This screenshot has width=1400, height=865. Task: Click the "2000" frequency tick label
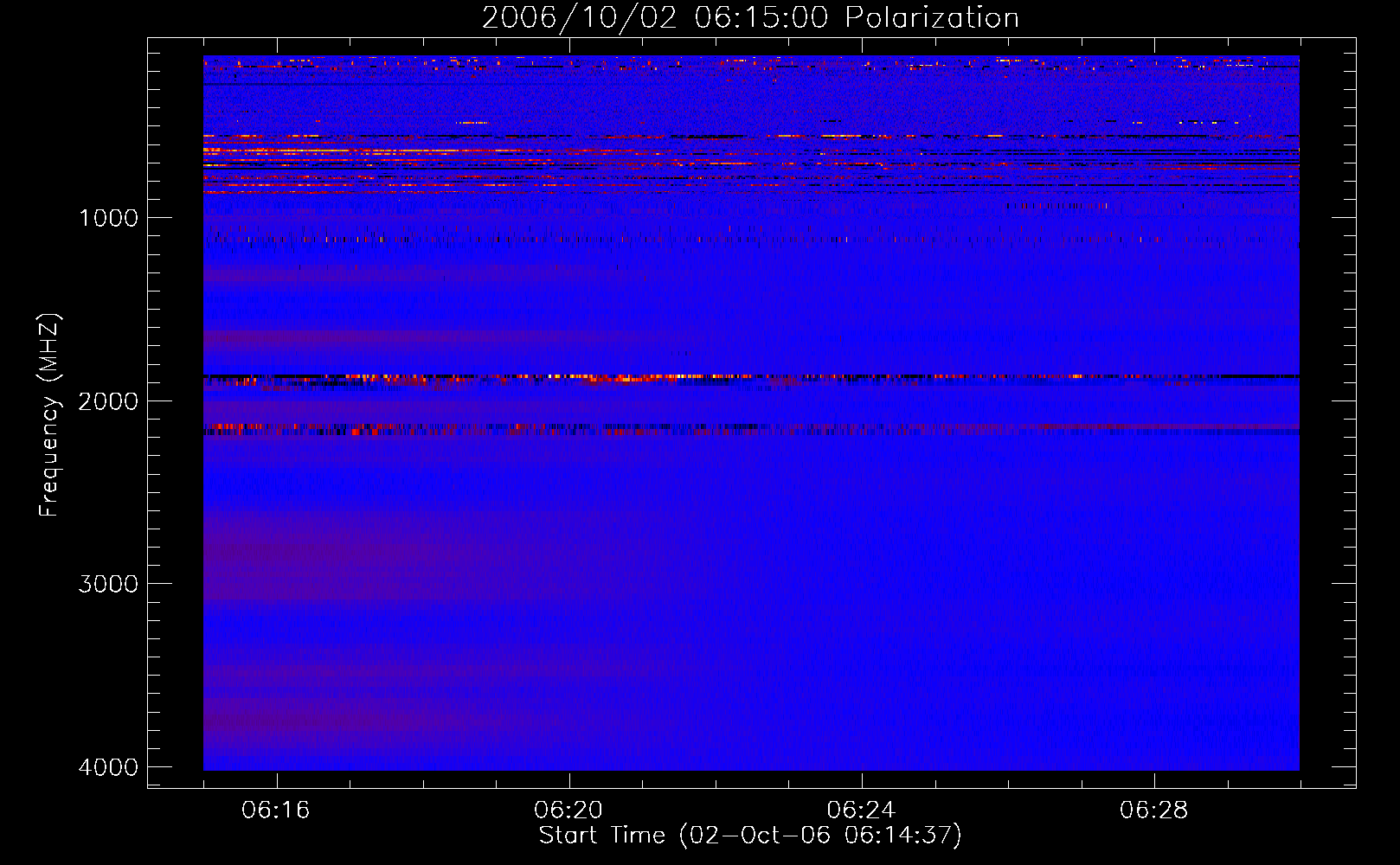point(108,401)
